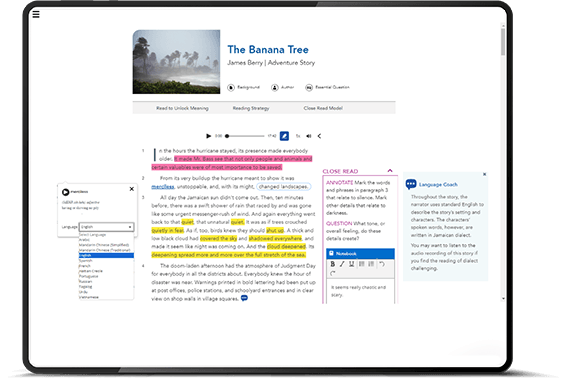The height and width of the screenshot is (378, 563).
Task: Open the Author info icon
Action: [275, 88]
